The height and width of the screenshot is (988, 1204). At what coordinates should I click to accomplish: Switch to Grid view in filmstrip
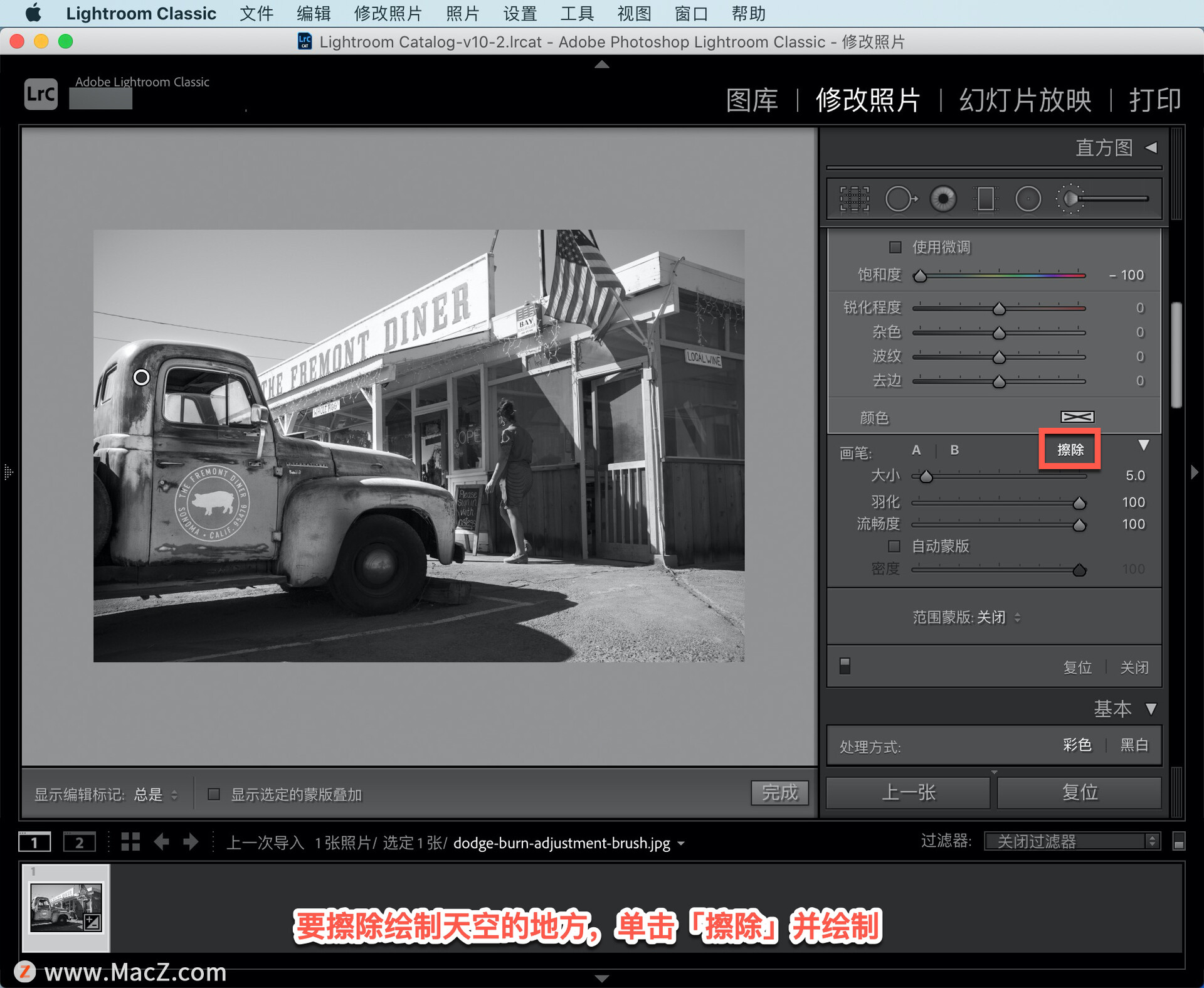pos(130,842)
